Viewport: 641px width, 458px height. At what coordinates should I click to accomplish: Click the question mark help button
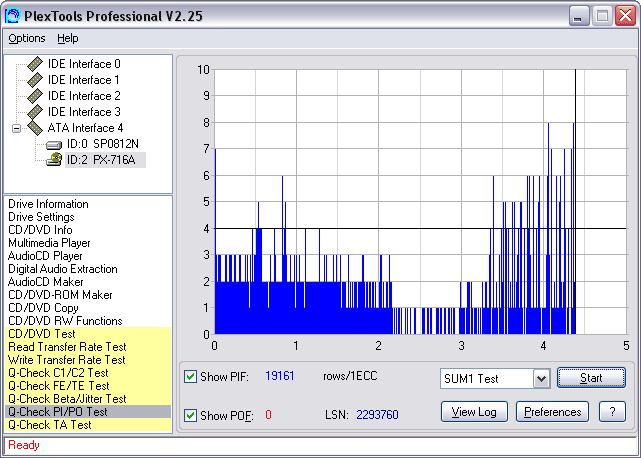612,412
